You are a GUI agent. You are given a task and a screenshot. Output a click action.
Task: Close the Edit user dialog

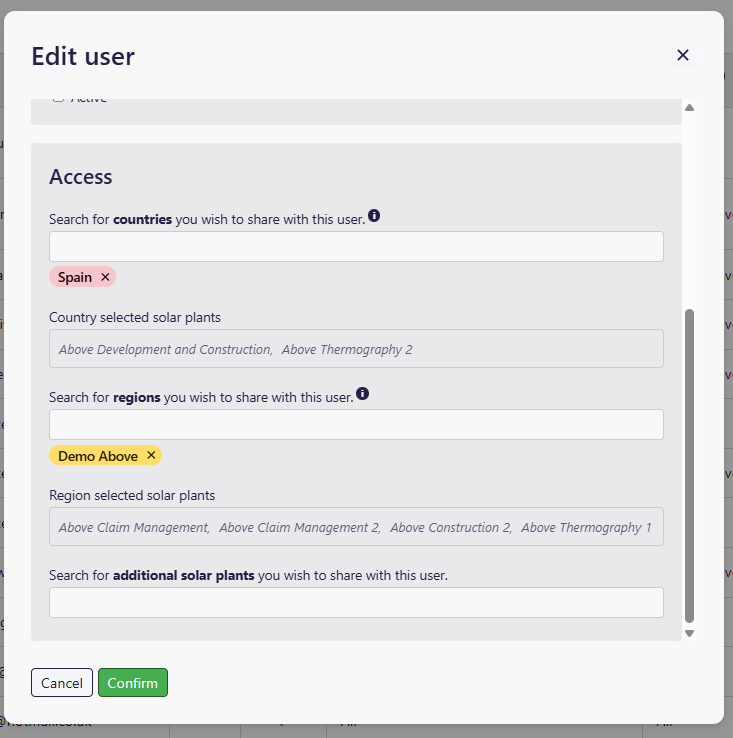coord(683,55)
